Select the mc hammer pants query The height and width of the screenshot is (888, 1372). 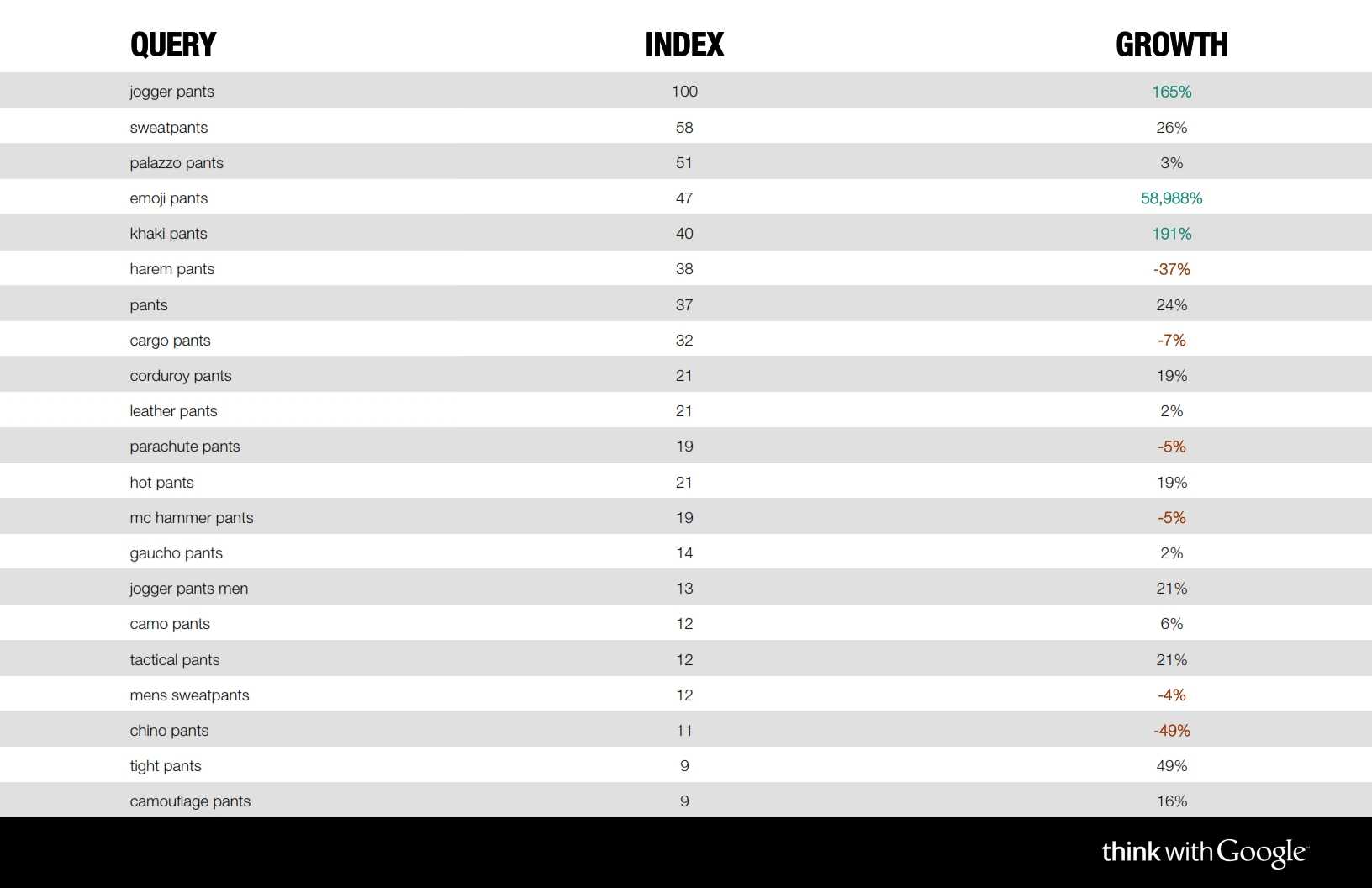(x=191, y=518)
